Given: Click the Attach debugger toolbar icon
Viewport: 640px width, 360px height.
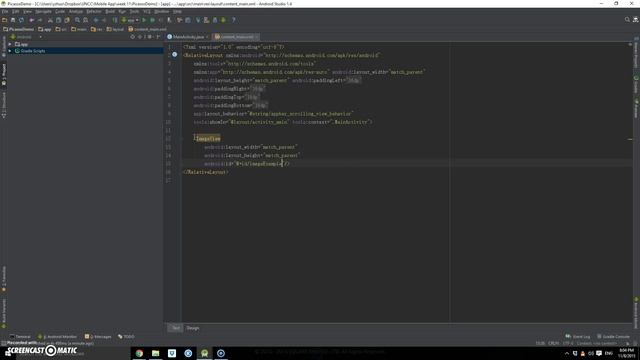Looking at the screenshot, I should pyautogui.click(x=169, y=20).
